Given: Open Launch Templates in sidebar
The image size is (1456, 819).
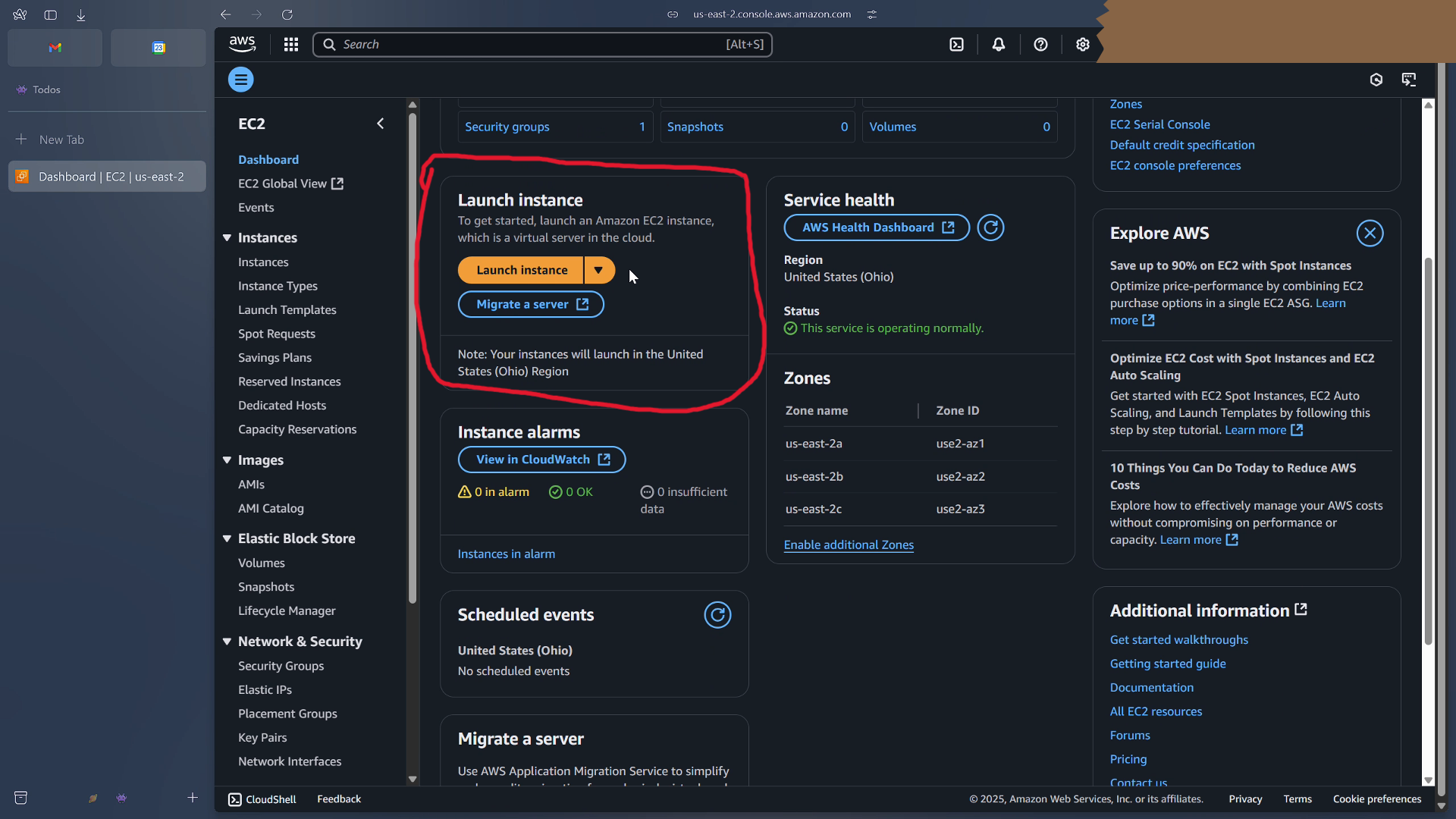Looking at the screenshot, I should click(x=287, y=310).
